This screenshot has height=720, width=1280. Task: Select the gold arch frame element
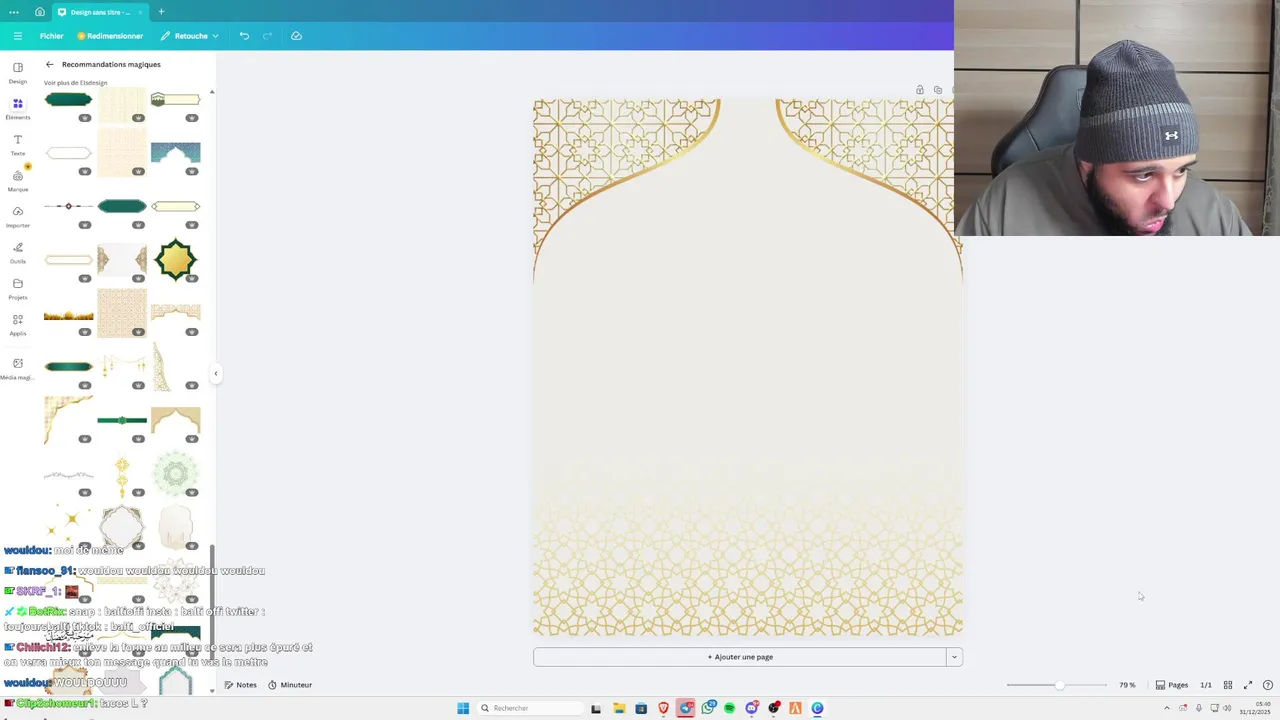tap(175, 420)
